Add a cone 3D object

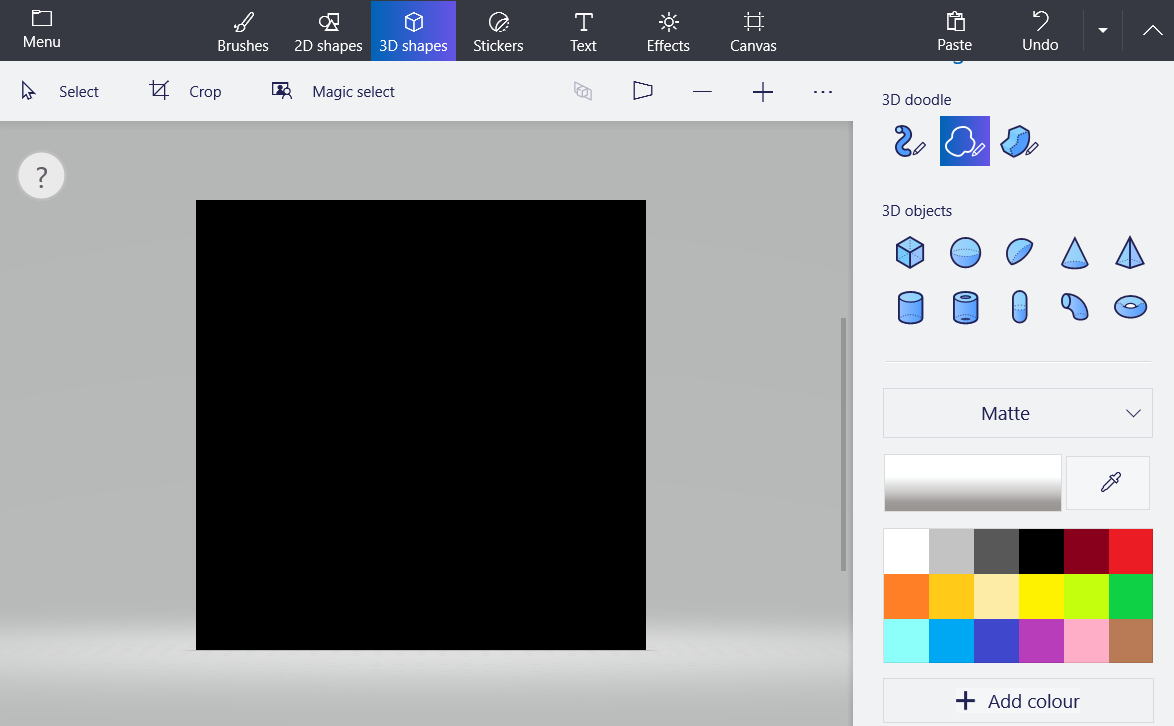1074,252
